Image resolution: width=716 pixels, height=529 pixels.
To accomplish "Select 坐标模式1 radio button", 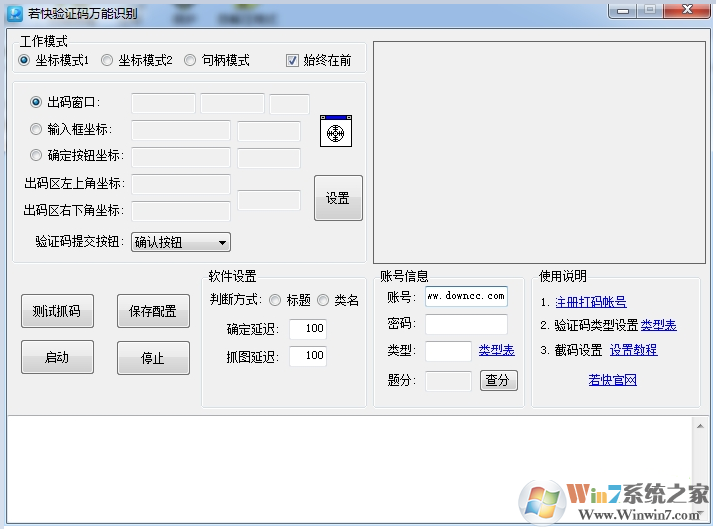I will coord(24,60).
